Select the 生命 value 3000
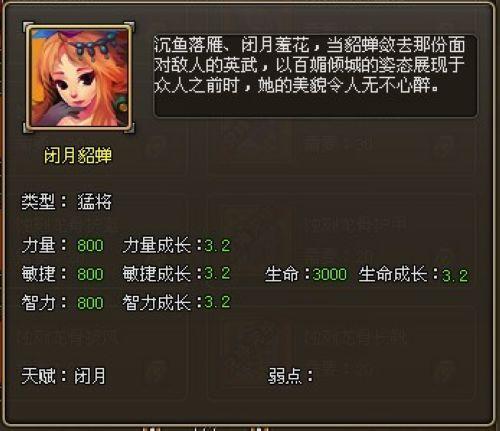The width and height of the screenshot is (500, 431). 330,275
